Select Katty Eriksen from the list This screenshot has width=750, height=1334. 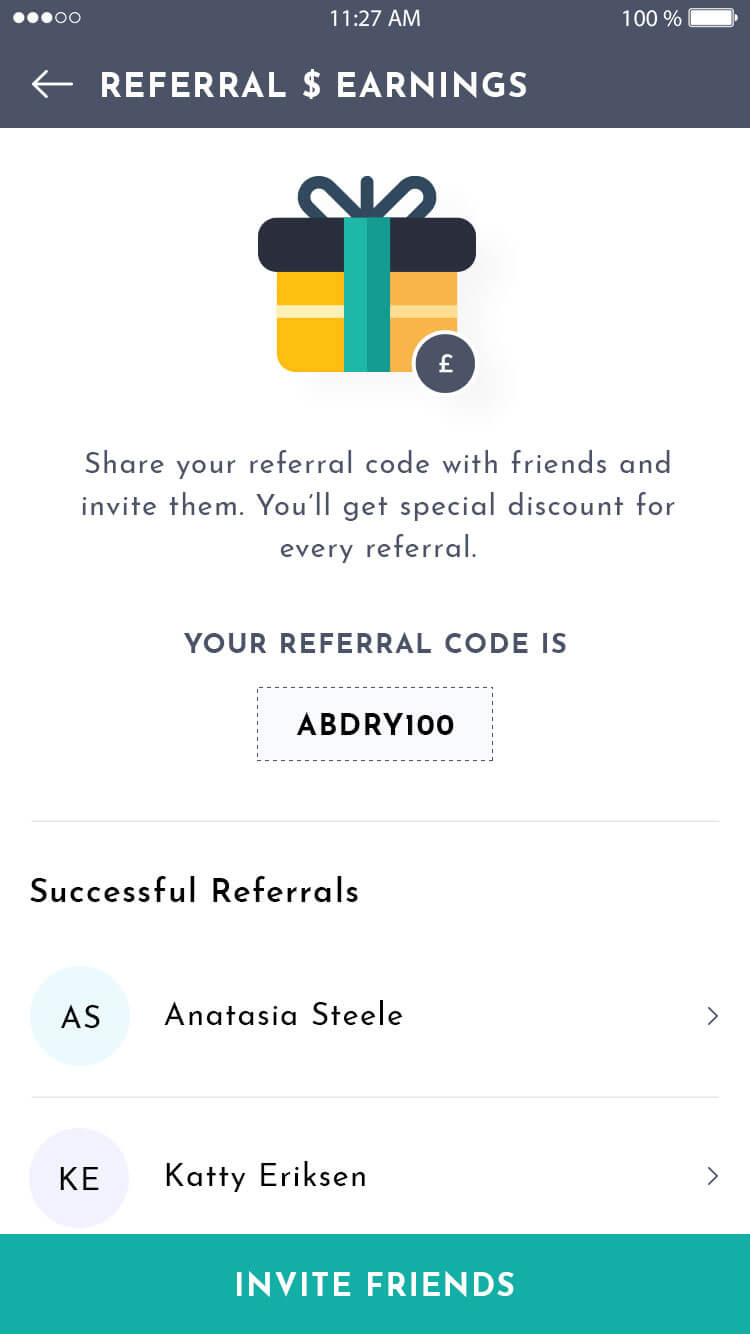pyautogui.click(x=266, y=1176)
